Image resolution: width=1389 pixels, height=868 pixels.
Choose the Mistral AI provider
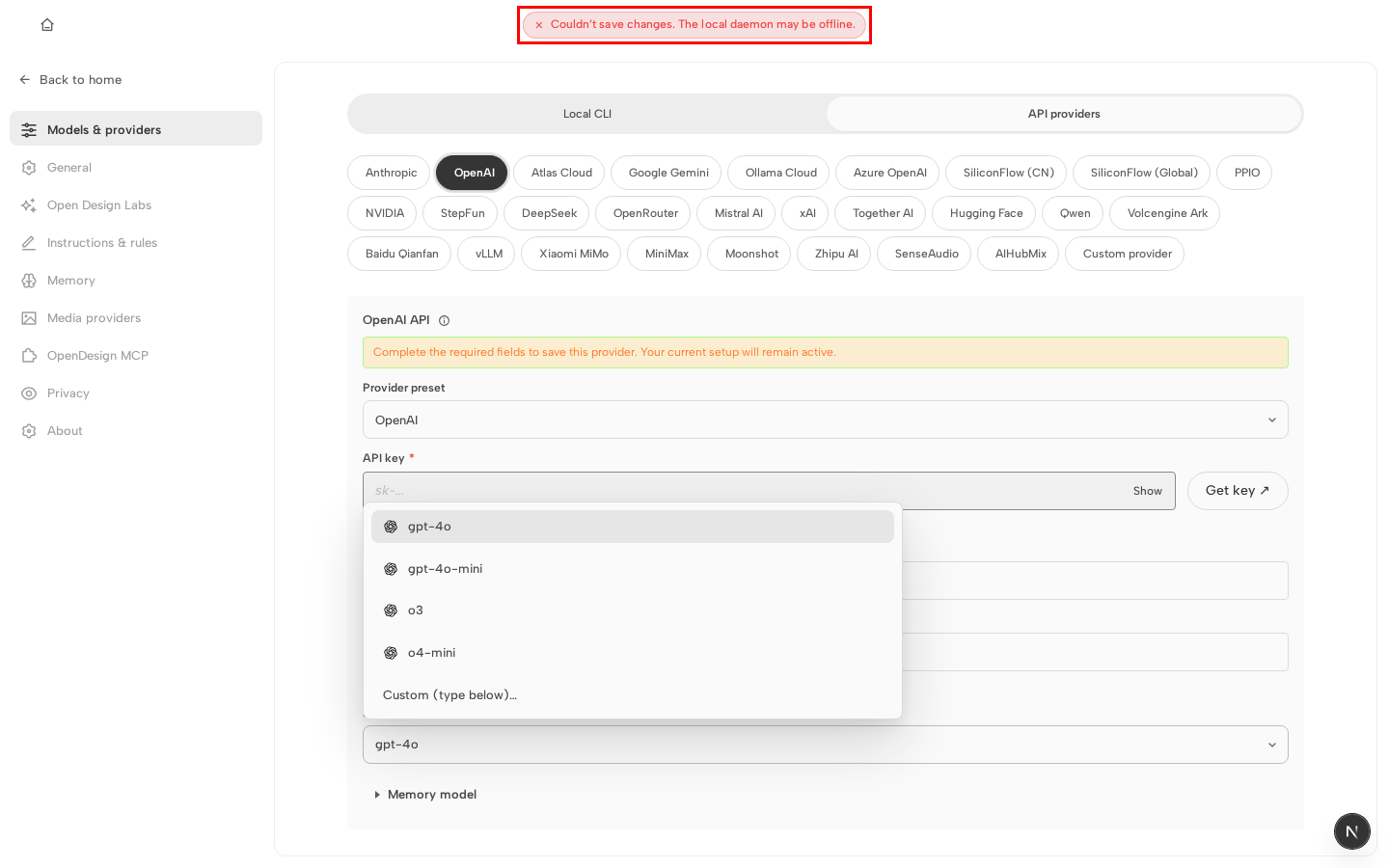pos(738,213)
